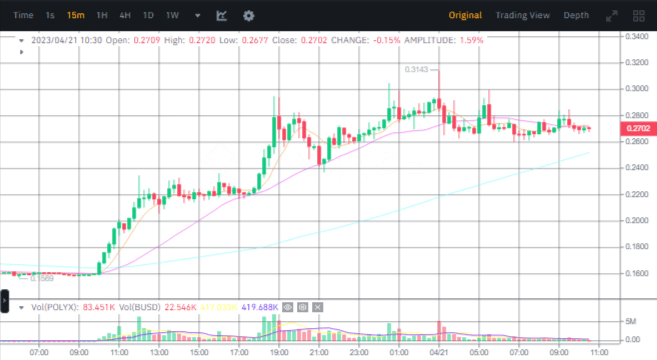Click the AMPLITUDE 1.59% value
The image size is (657, 360).
click(x=471, y=40)
